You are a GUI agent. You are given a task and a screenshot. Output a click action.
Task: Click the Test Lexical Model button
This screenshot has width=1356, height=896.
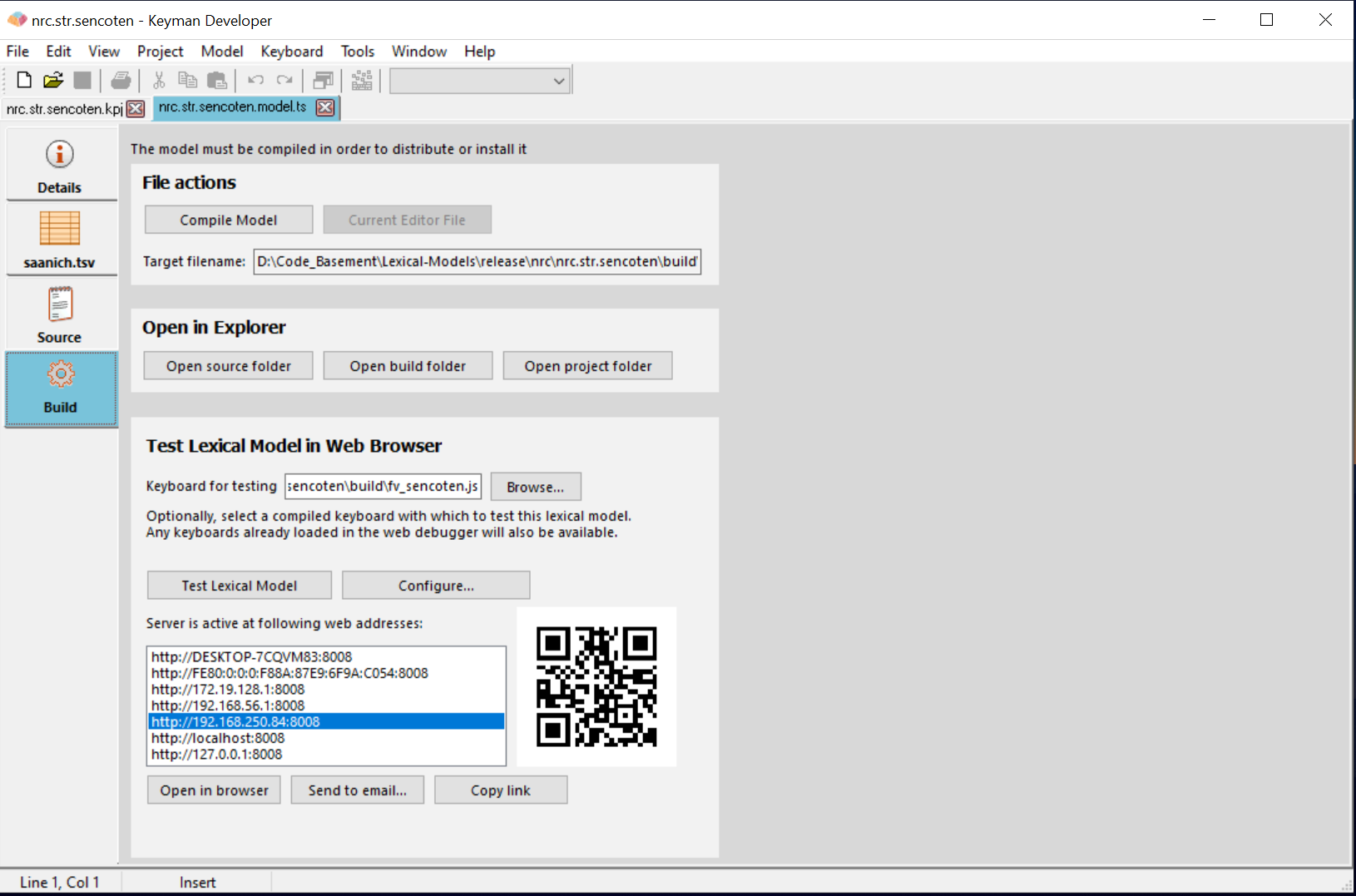coord(240,585)
